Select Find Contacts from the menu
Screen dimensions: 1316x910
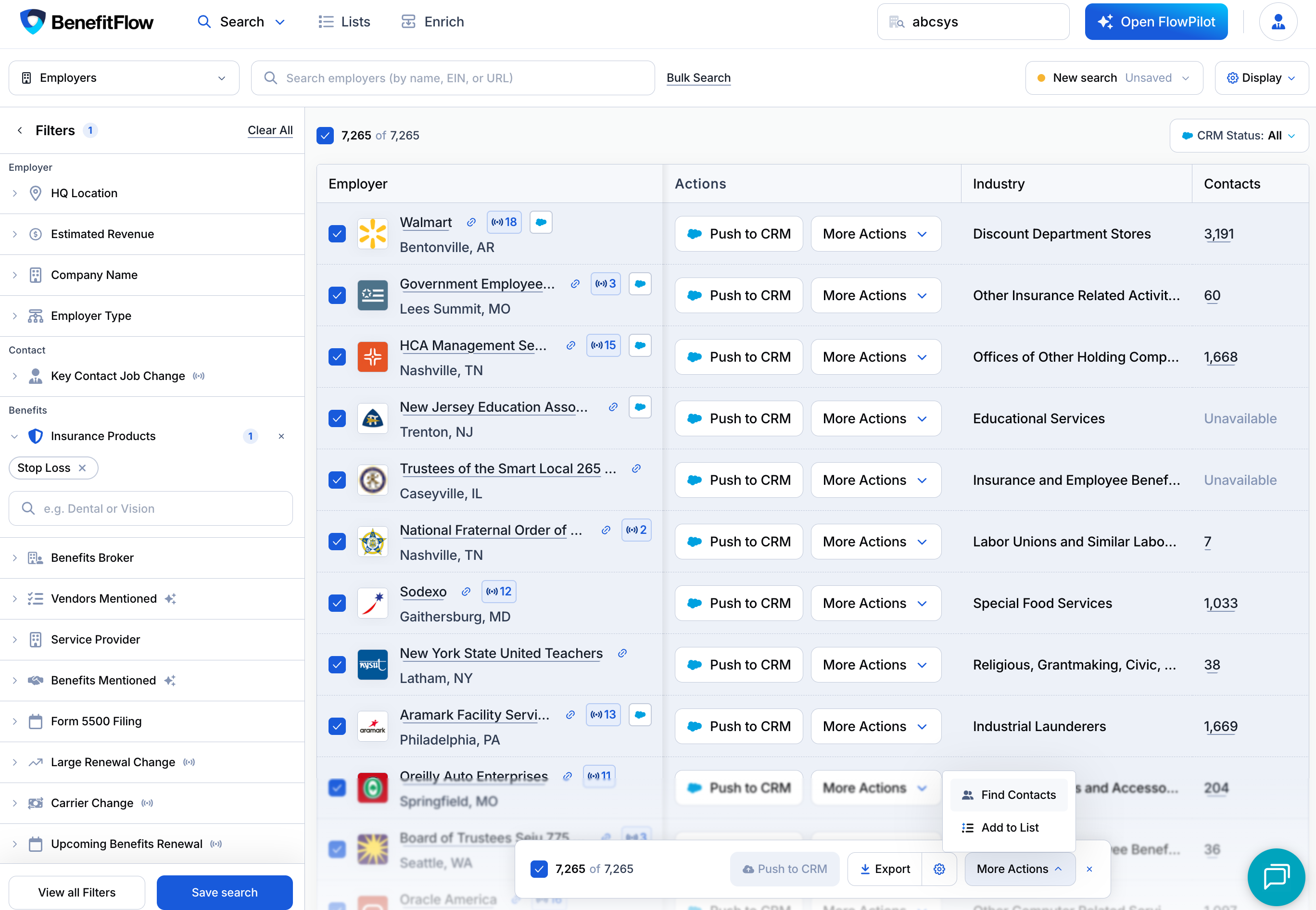(1008, 795)
